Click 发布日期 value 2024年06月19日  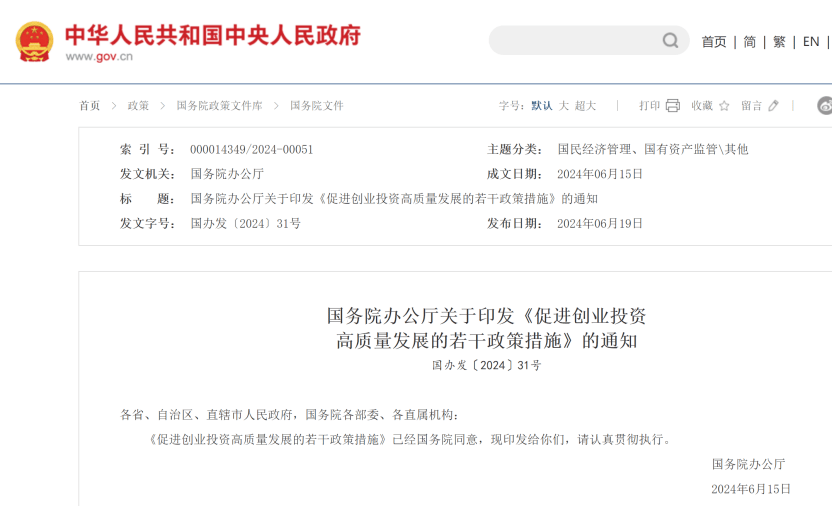click(600, 223)
